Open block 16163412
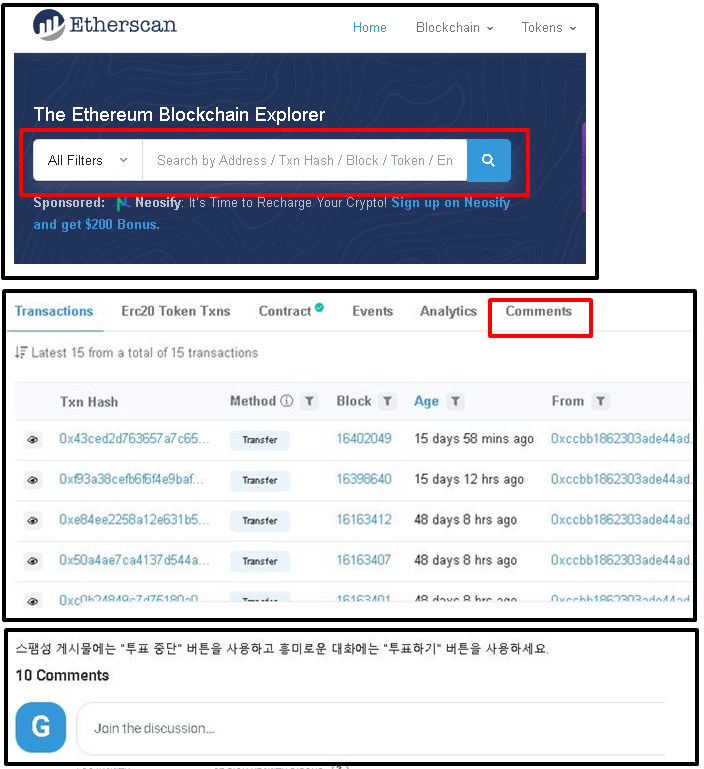The width and height of the screenshot is (704, 769). [x=364, y=519]
